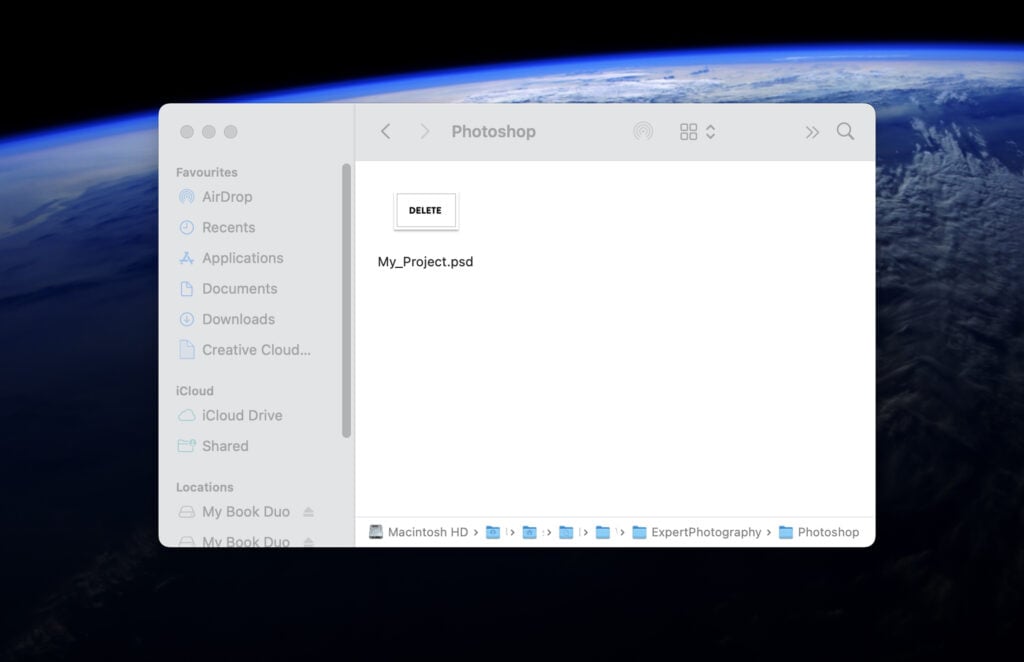Navigate back using the back arrow

coord(386,131)
